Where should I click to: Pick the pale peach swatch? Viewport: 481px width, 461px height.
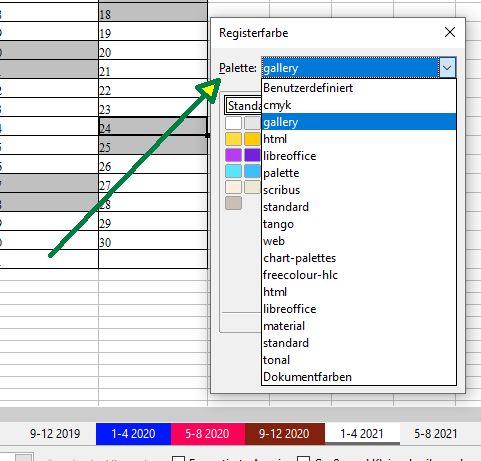coord(233,187)
